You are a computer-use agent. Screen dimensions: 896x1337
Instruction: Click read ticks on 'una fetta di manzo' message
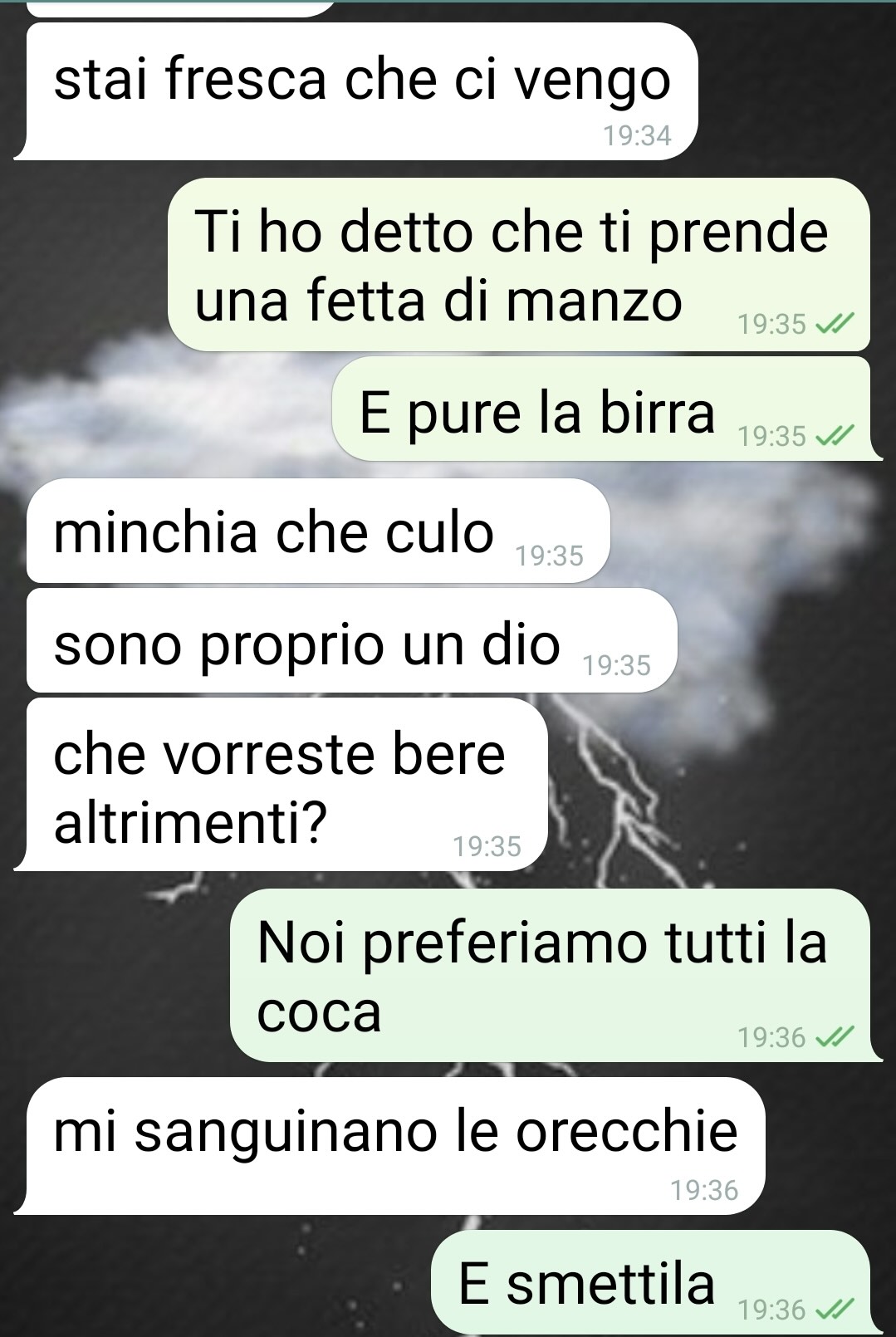(x=835, y=324)
